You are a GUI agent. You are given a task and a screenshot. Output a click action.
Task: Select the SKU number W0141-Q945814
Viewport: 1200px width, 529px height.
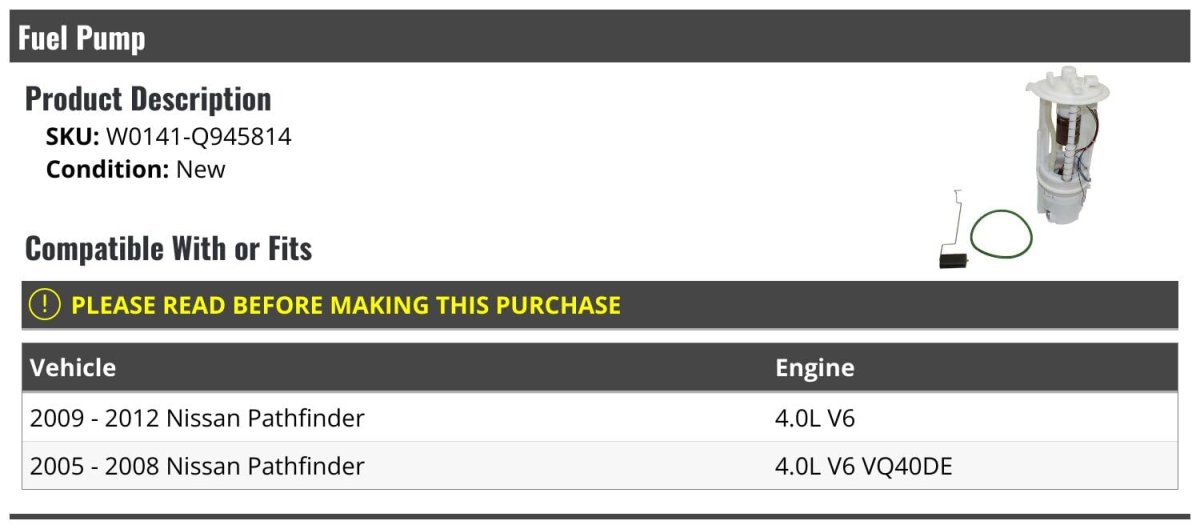pyautogui.click(x=198, y=137)
